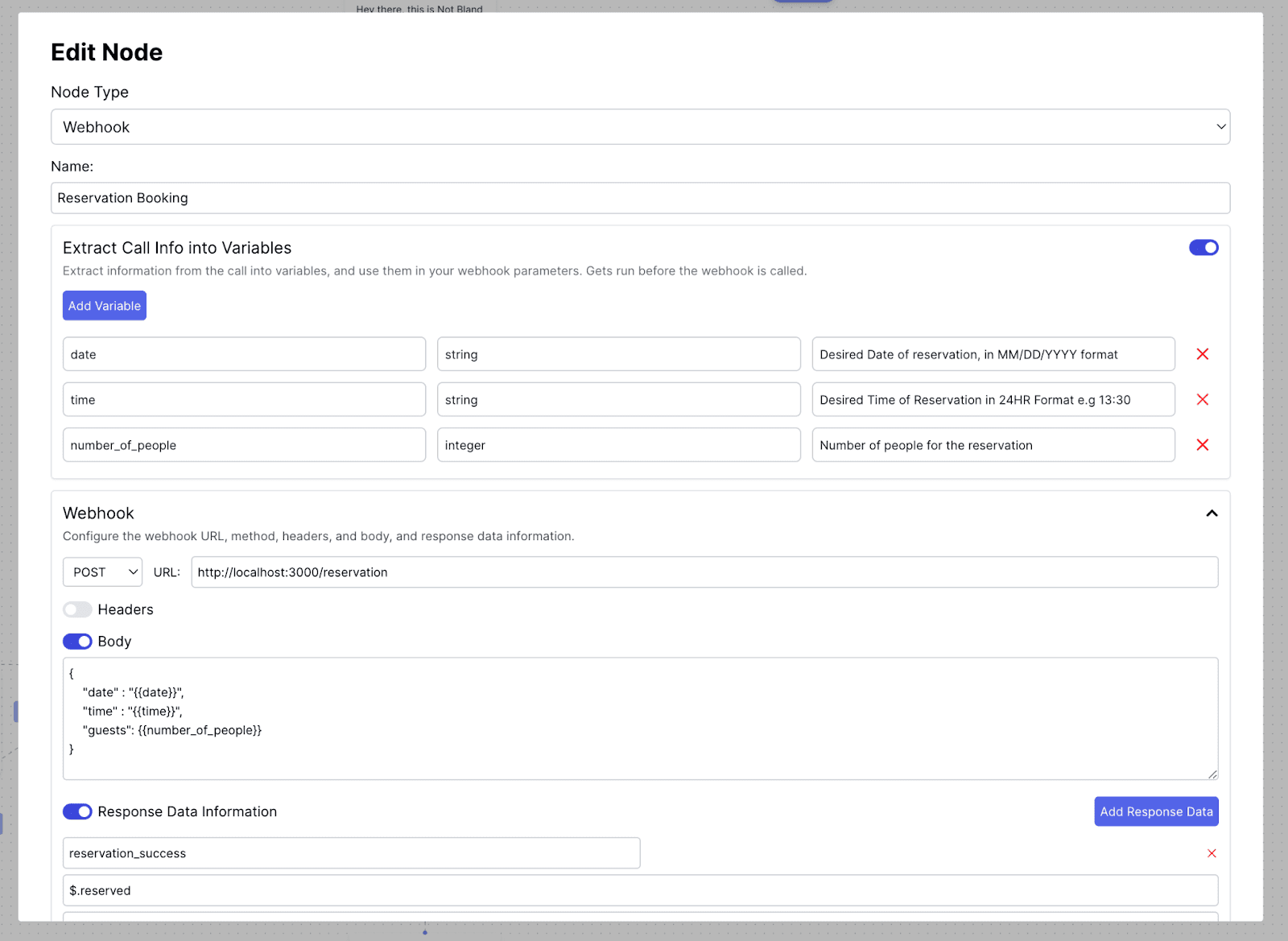1288x941 pixels.
Task: Enable the Headers toggle
Action: tap(77, 609)
